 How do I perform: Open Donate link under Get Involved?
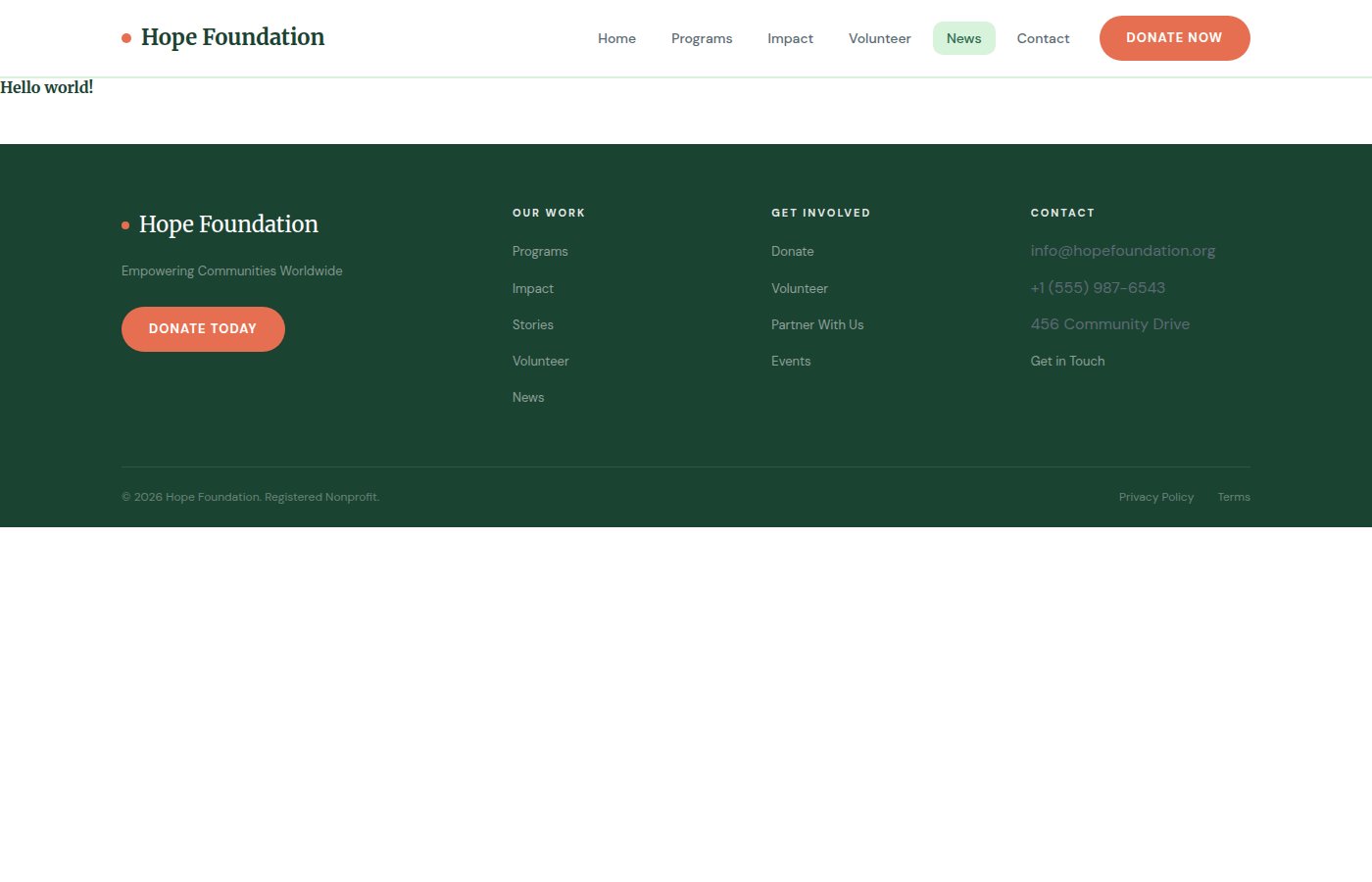click(x=793, y=252)
